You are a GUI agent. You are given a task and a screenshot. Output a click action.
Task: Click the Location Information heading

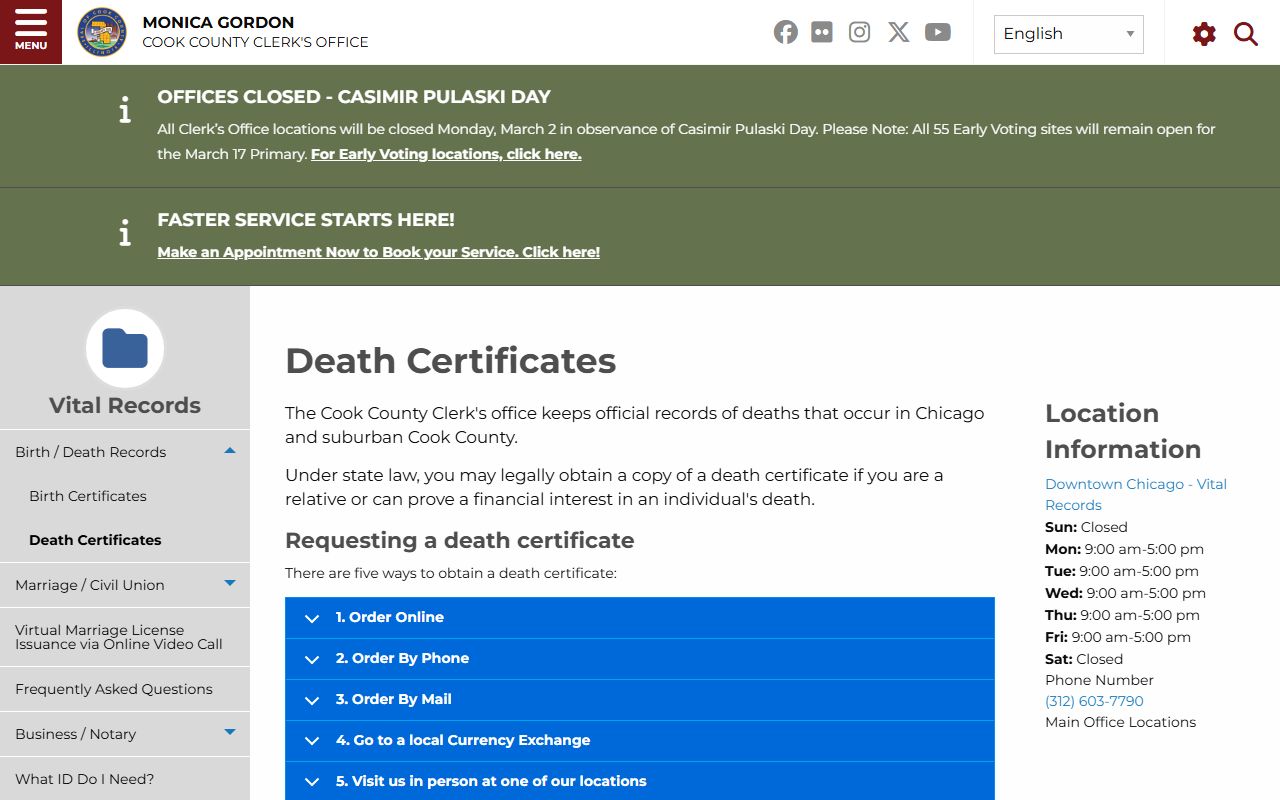[1123, 431]
